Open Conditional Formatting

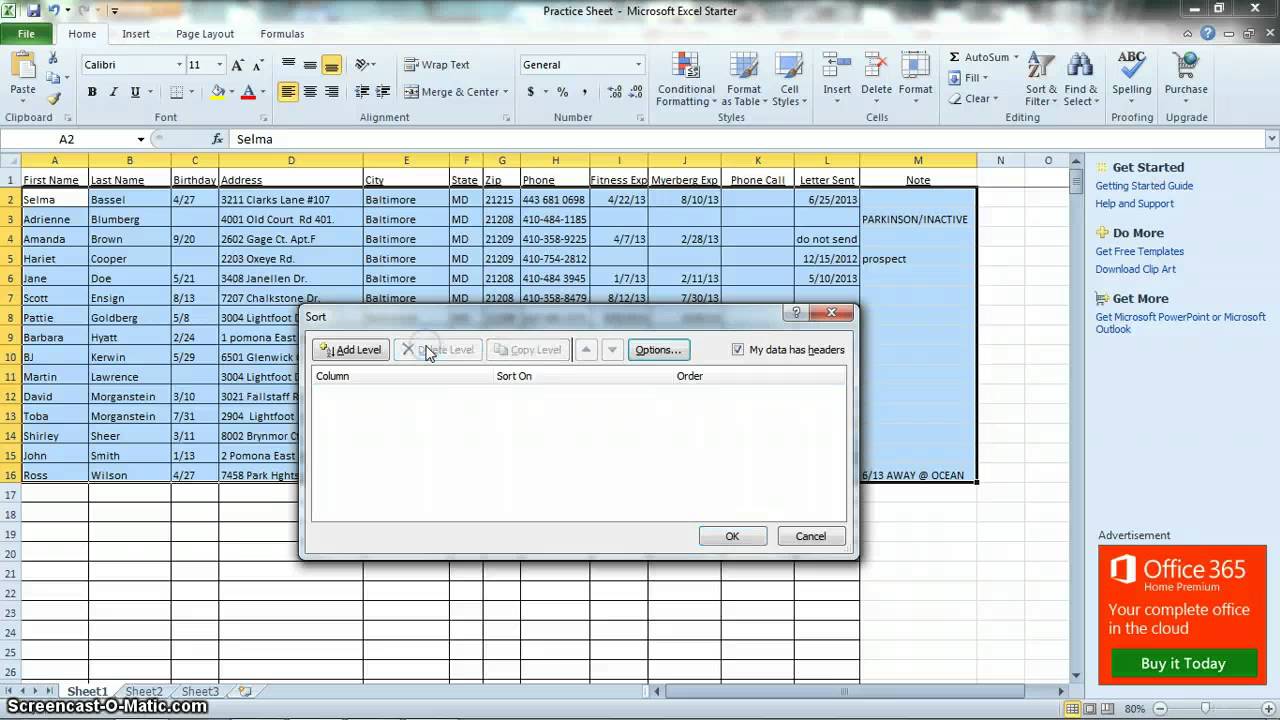[686, 80]
